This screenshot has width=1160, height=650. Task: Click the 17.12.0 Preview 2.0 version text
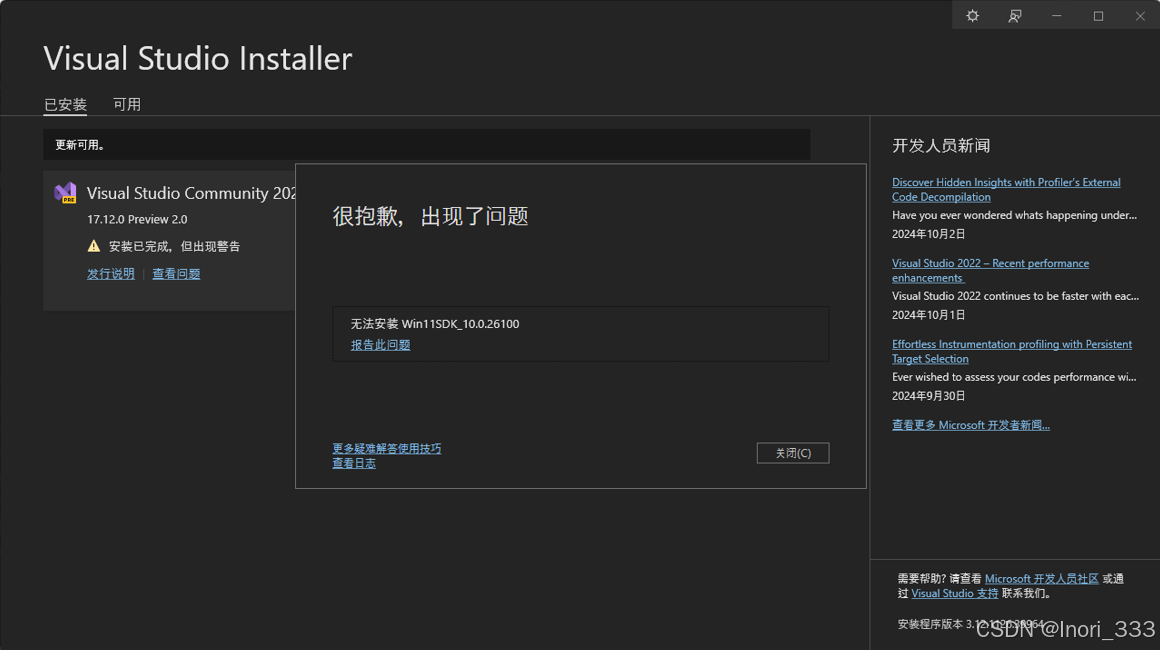click(137, 219)
